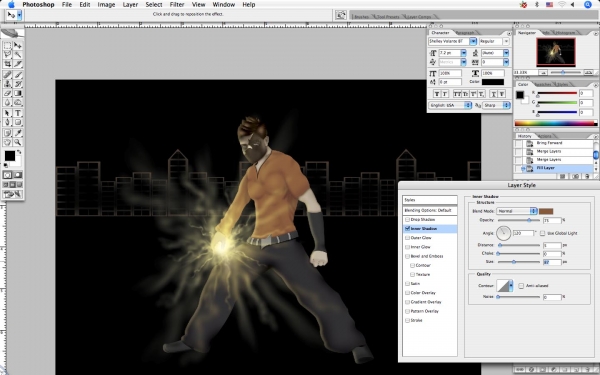Select the Pen tool
Image resolution: width=600 pixels, height=375 pixels.
tap(7, 122)
